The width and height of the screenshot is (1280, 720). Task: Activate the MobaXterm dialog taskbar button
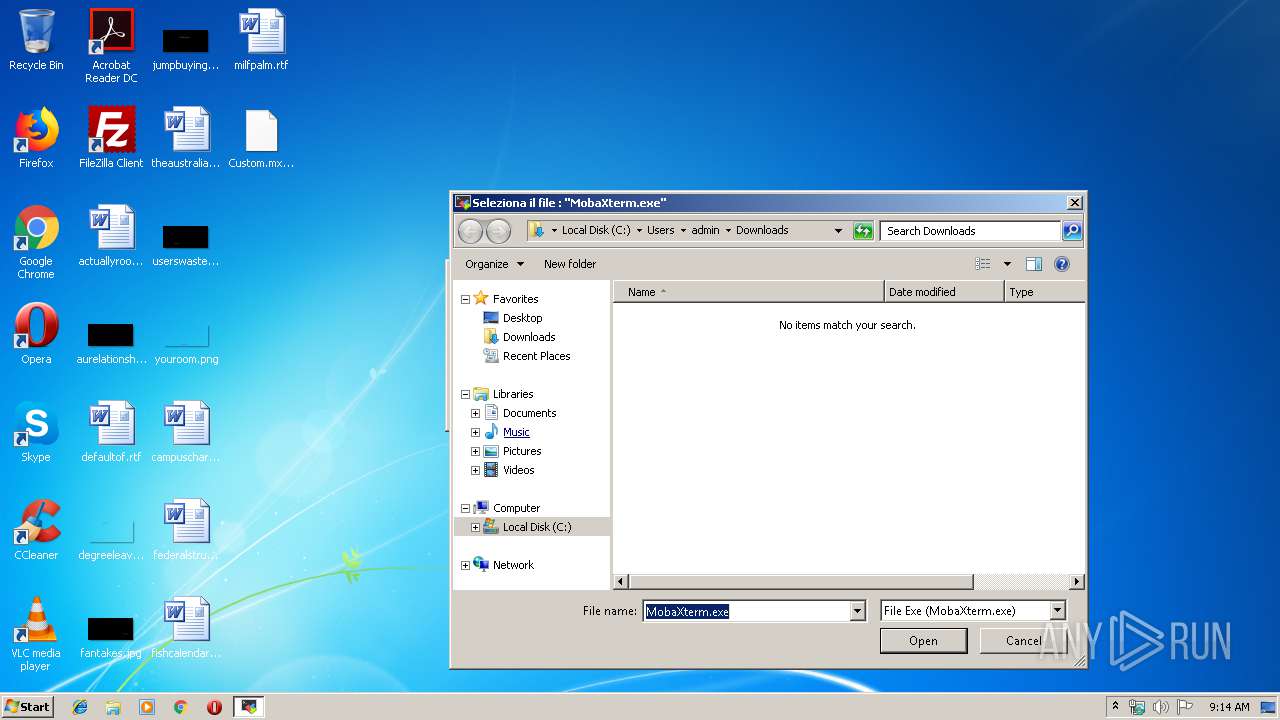[x=249, y=707]
